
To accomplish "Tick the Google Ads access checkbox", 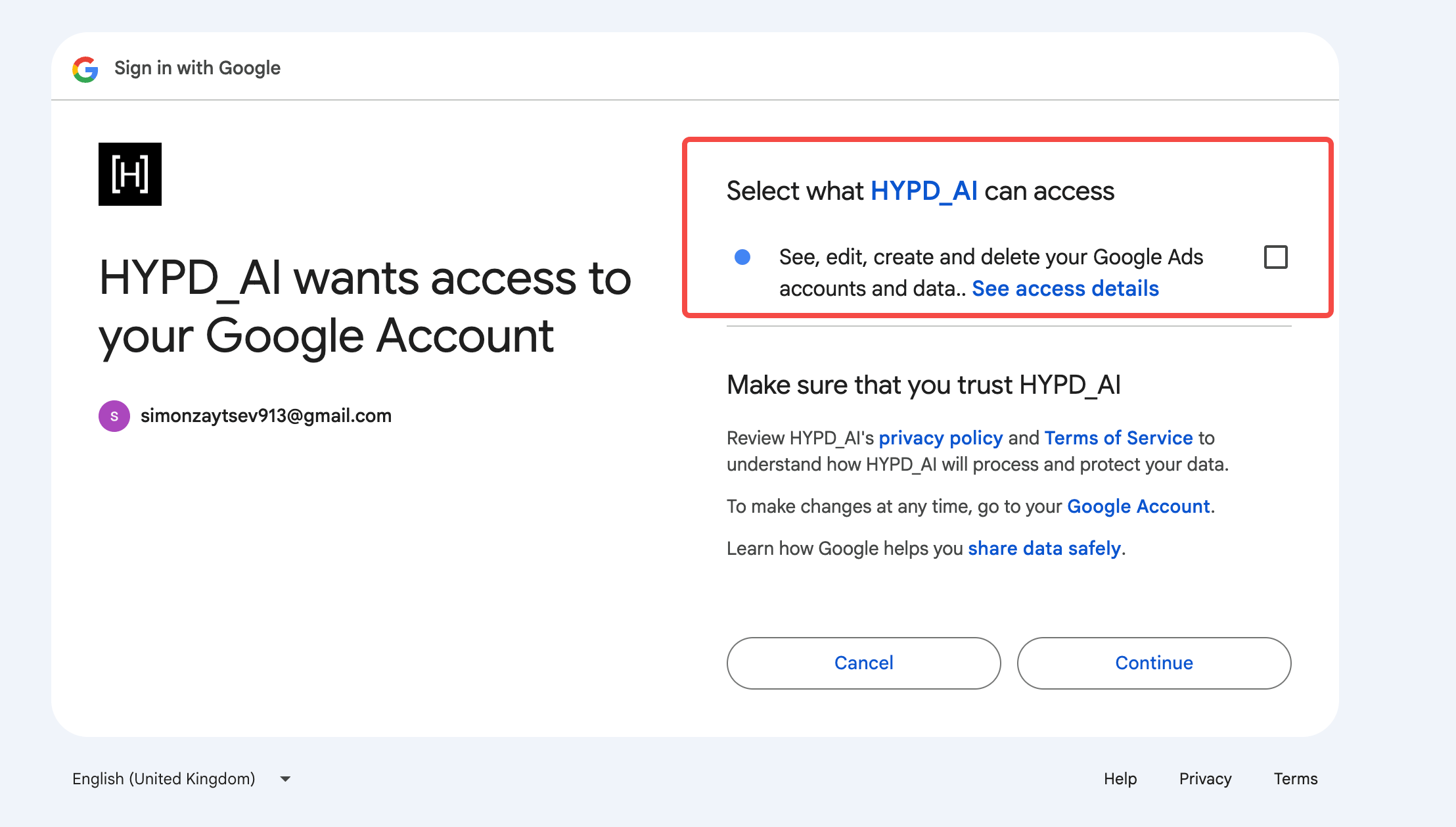I will point(1276,257).
